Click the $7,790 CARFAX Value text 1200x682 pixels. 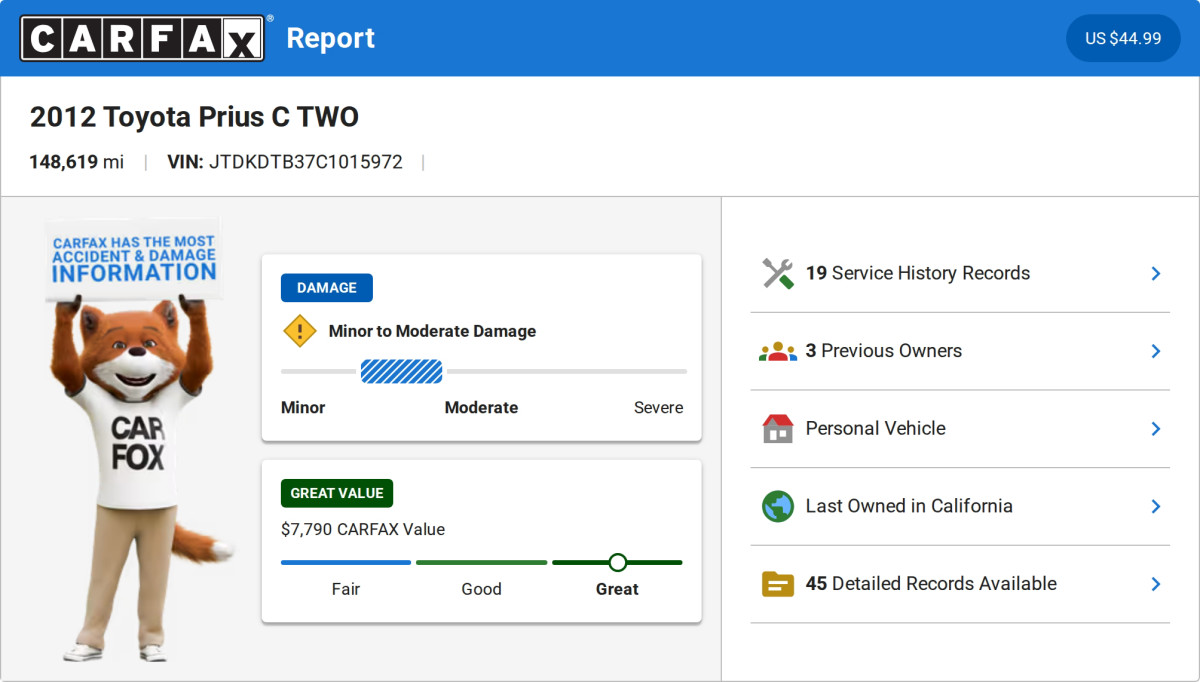[363, 530]
